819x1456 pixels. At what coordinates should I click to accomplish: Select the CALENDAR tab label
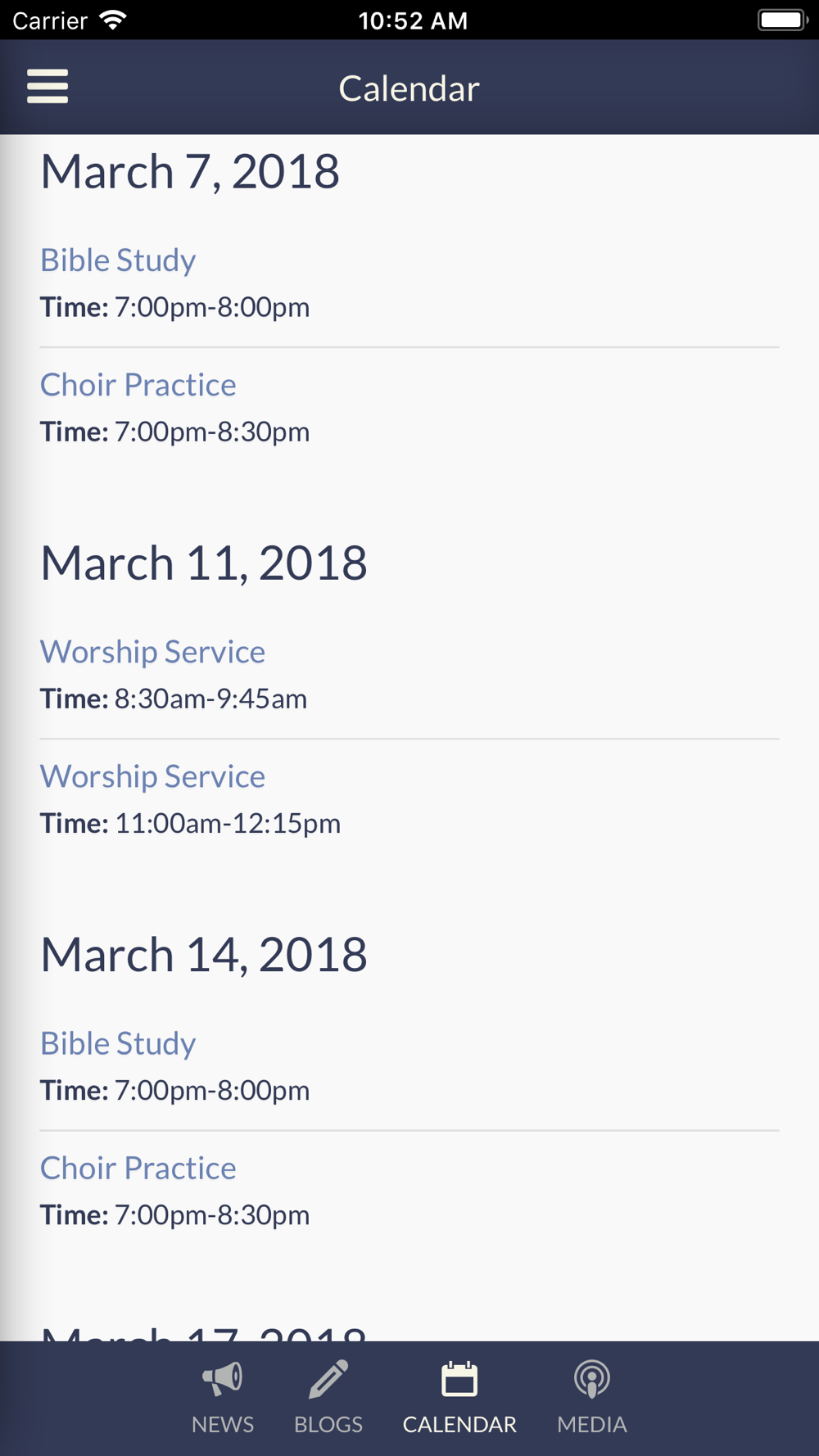click(x=459, y=1425)
